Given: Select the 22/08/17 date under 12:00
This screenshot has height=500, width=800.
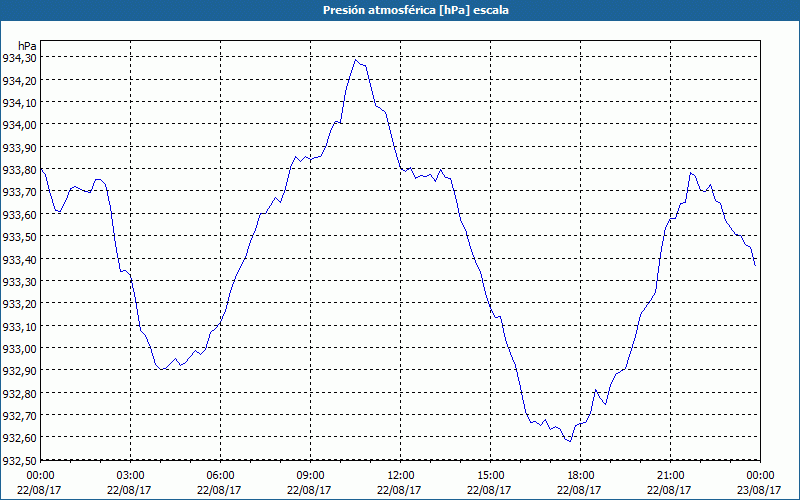Looking at the screenshot, I should coord(399,490).
